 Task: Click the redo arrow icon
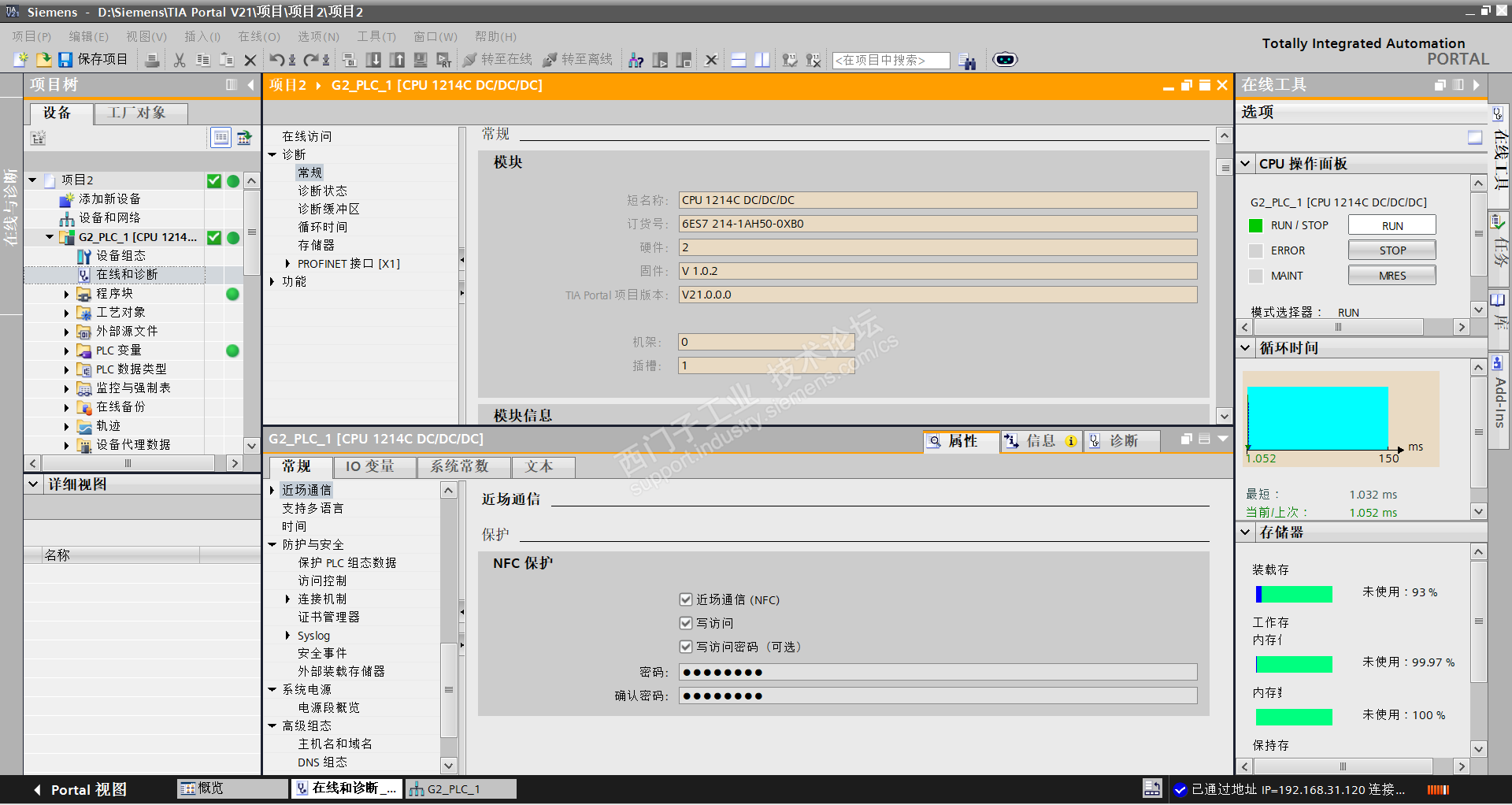[311, 60]
